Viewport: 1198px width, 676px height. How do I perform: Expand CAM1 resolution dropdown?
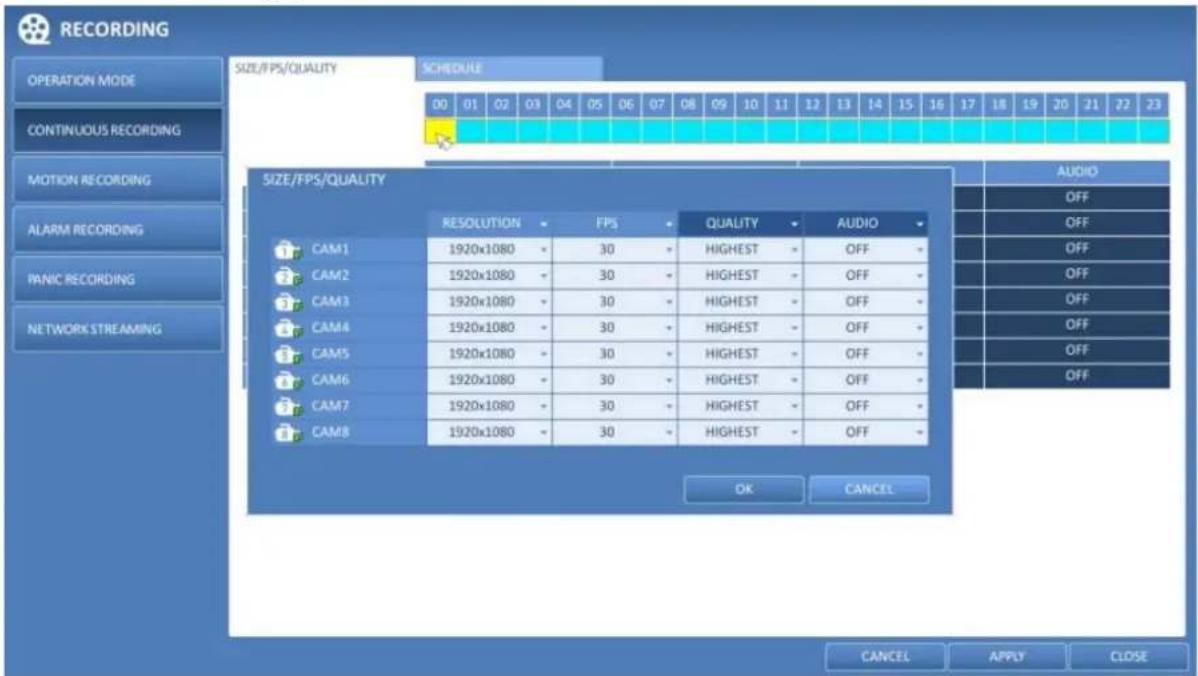[x=489, y=250]
